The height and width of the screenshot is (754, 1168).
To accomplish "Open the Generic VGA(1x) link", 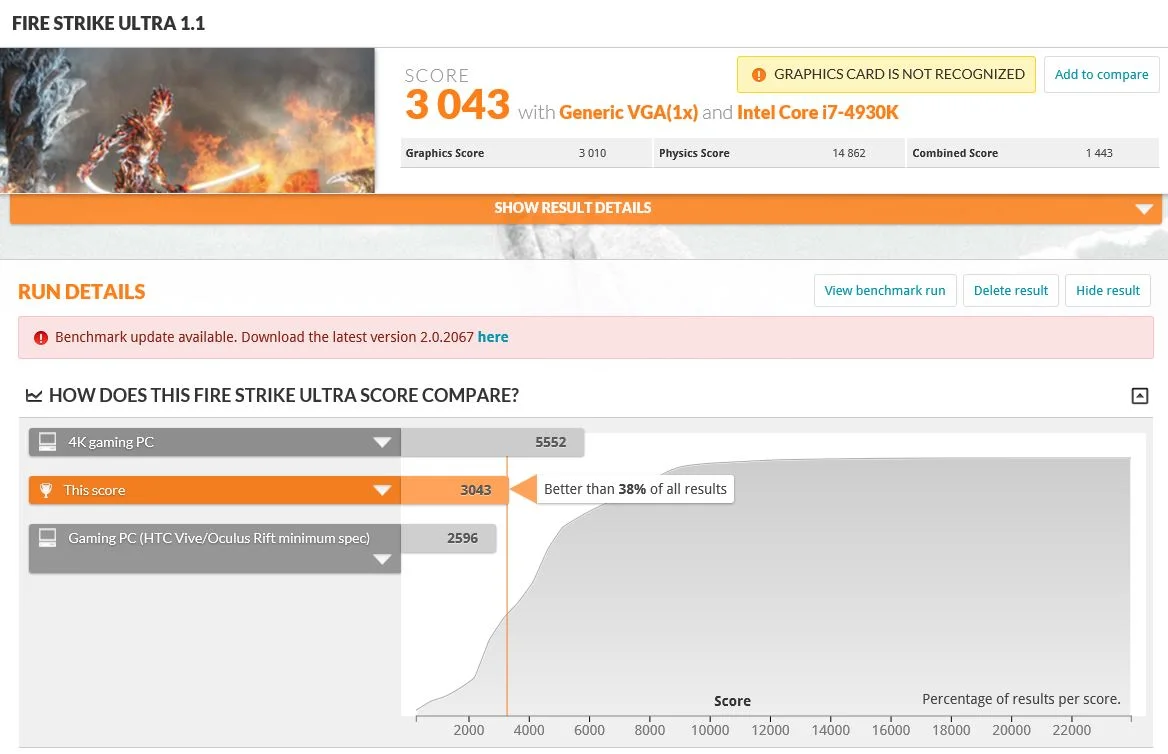I will click(x=629, y=113).
